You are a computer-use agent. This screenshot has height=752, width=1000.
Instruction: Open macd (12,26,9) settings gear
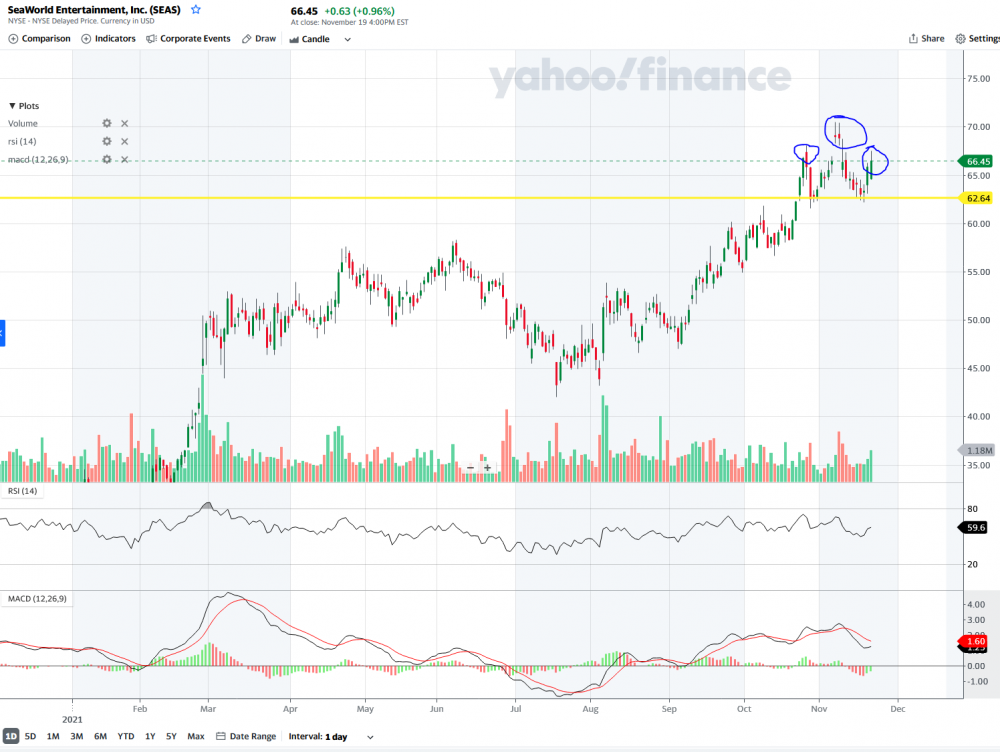(107, 159)
